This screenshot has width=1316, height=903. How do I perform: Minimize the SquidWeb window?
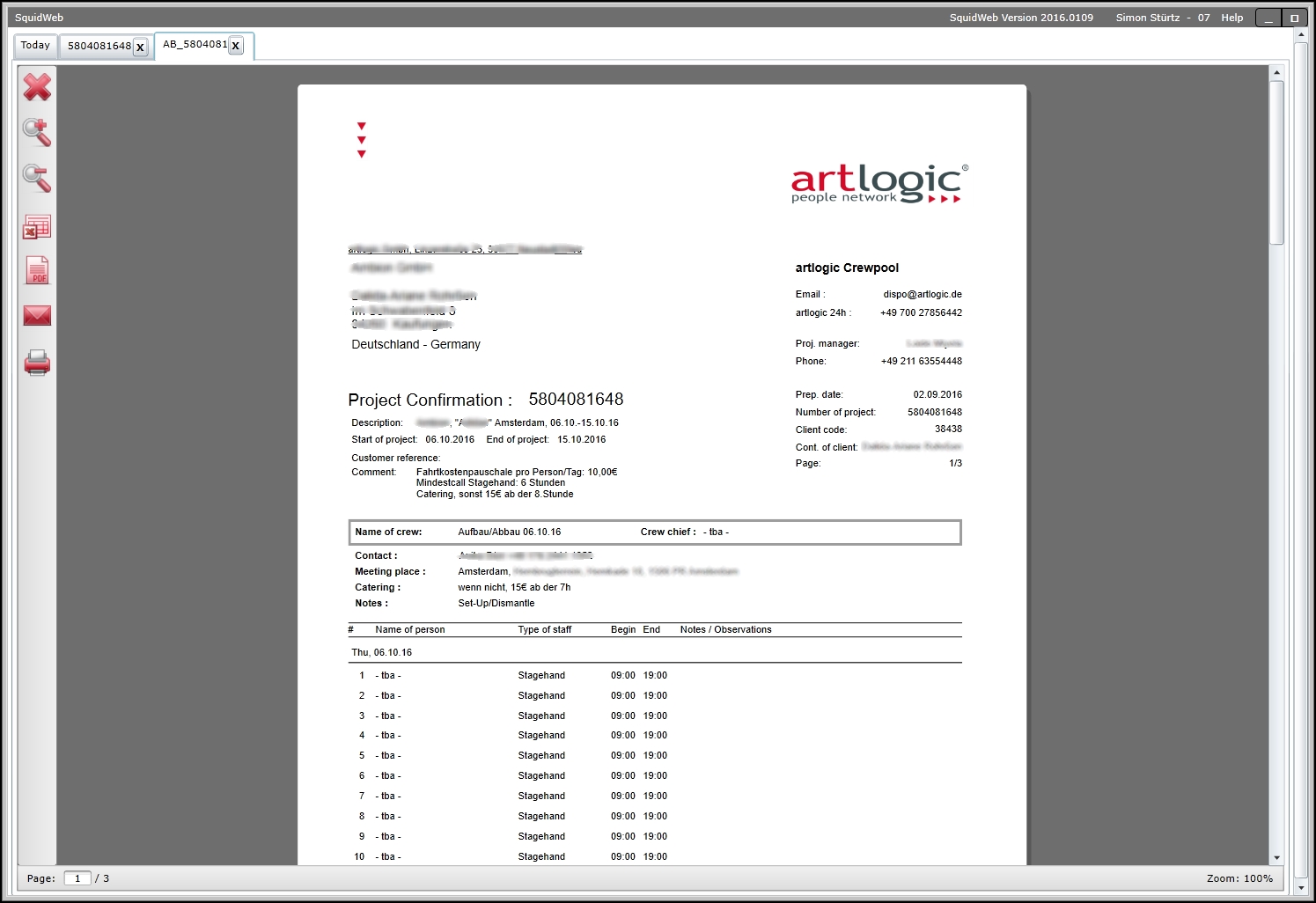(1268, 17)
